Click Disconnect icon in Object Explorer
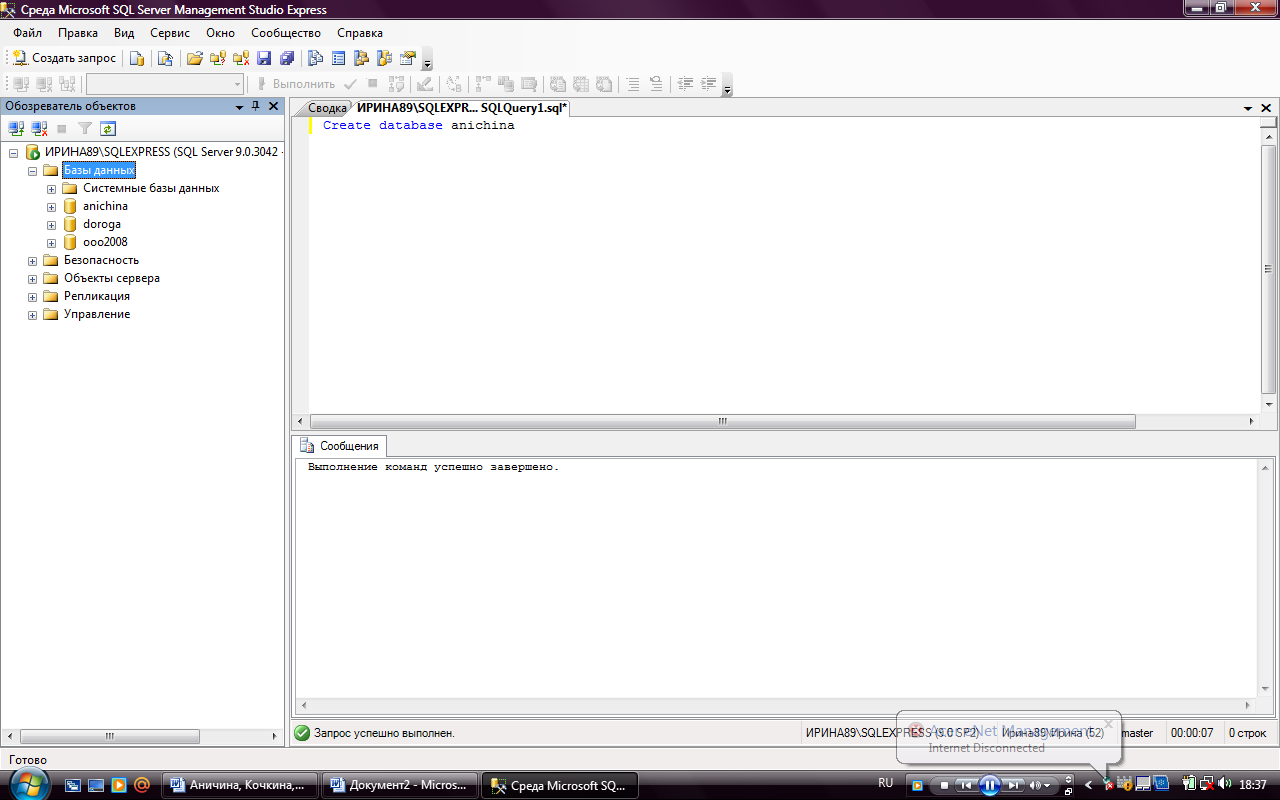This screenshot has height=800, width=1280. [39, 128]
